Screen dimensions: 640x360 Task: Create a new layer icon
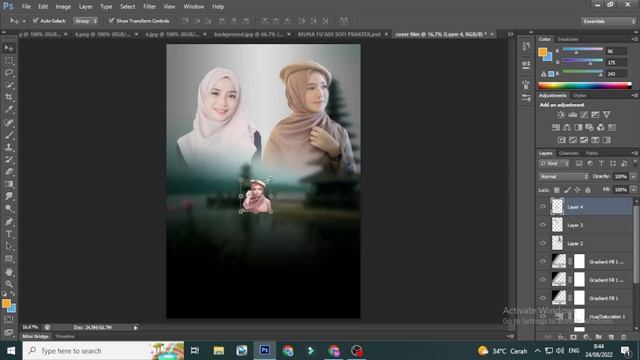(x=611, y=337)
